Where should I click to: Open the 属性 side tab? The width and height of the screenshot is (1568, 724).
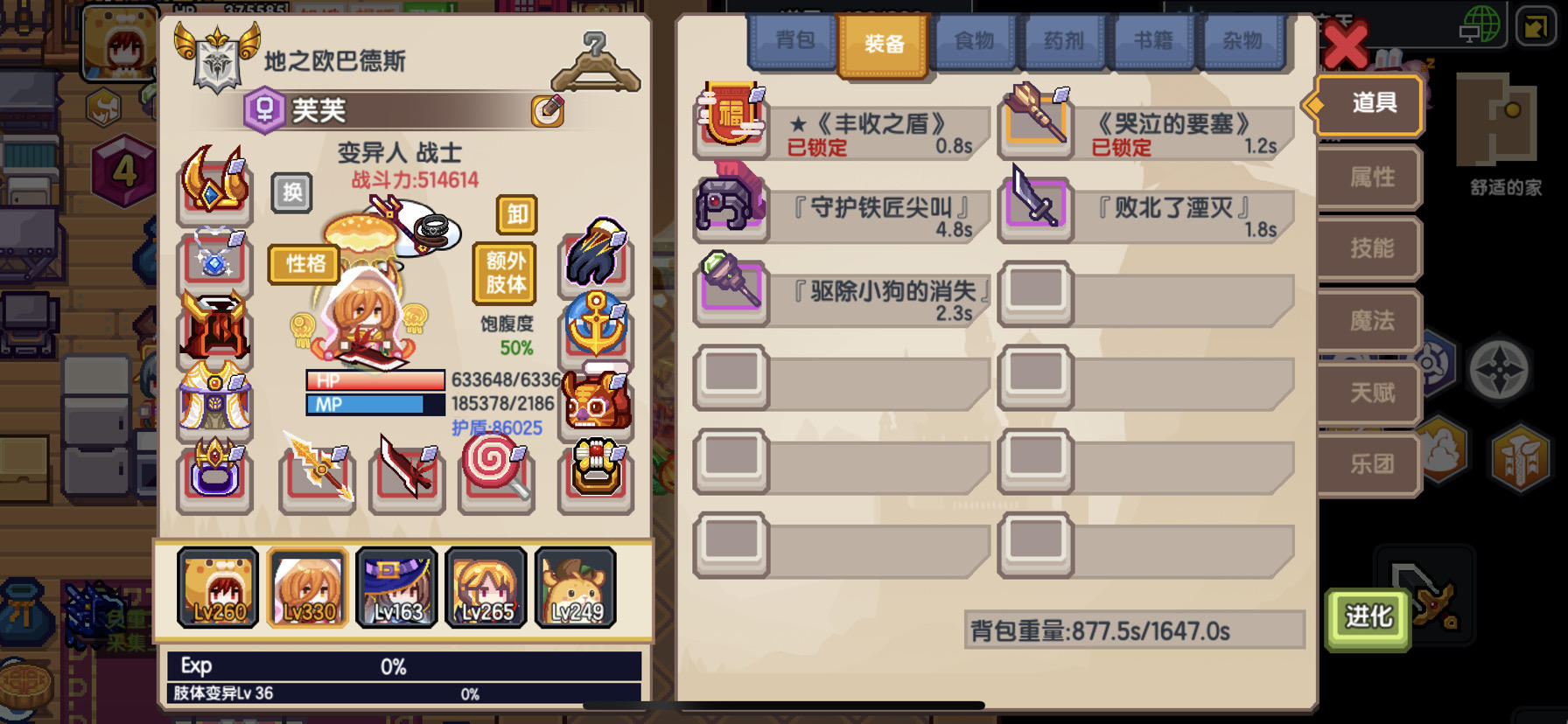[1370, 178]
